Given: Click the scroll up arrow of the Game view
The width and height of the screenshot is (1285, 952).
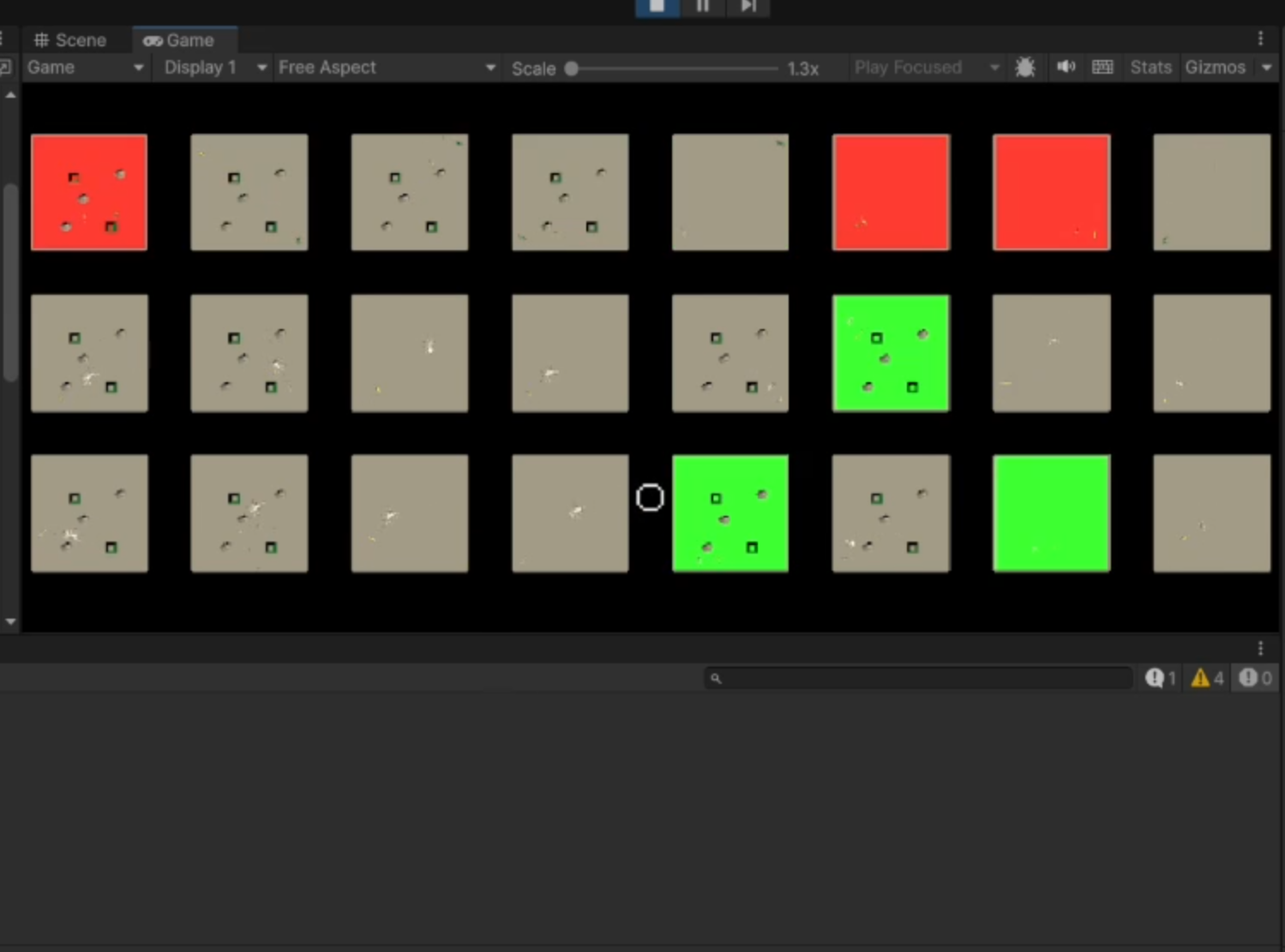Looking at the screenshot, I should point(10,95).
